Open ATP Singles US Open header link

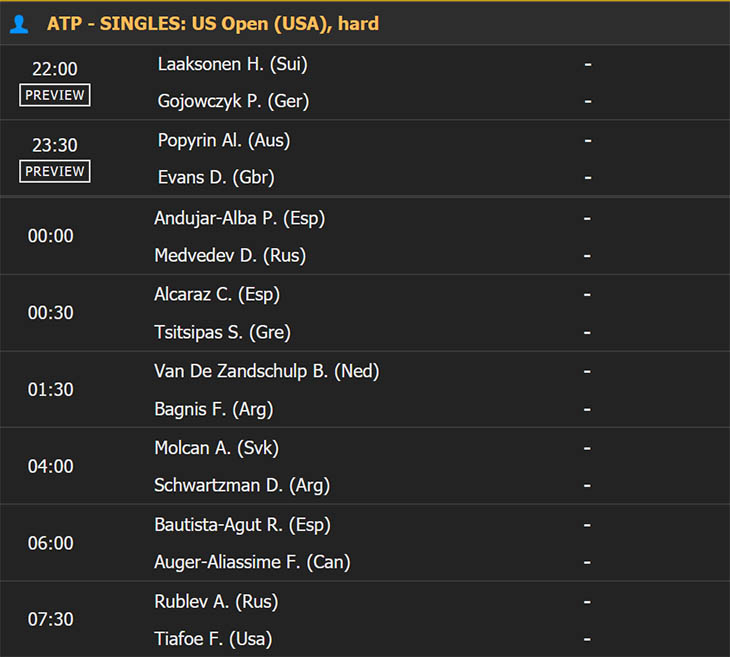(213, 24)
